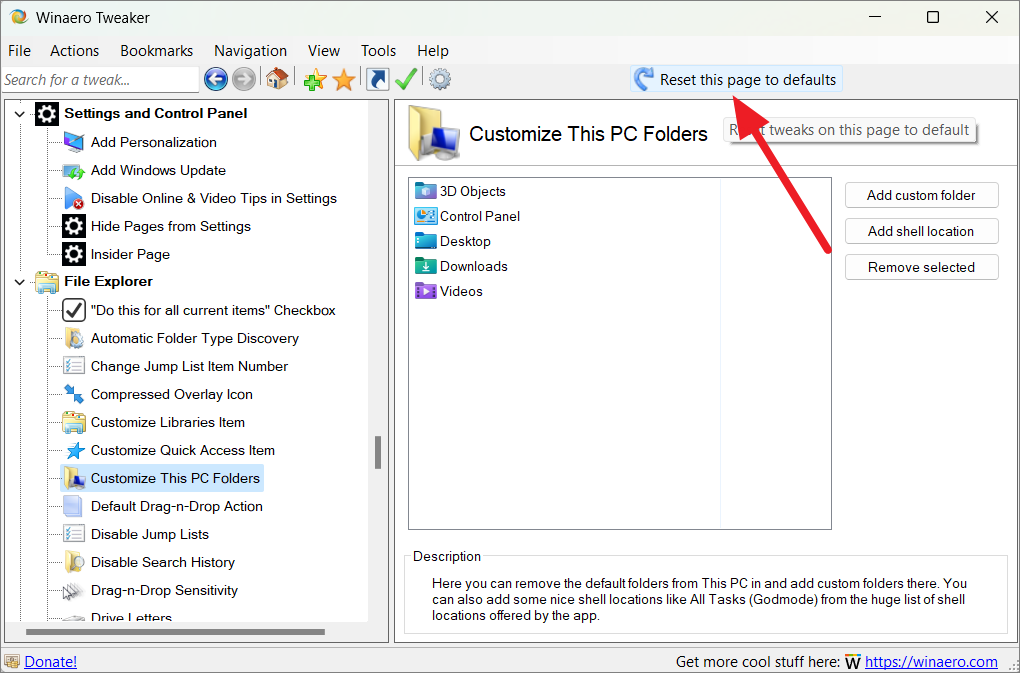Open the bookmarks star icon
The height and width of the screenshot is (673, 1020).
[x=343, y=80]
